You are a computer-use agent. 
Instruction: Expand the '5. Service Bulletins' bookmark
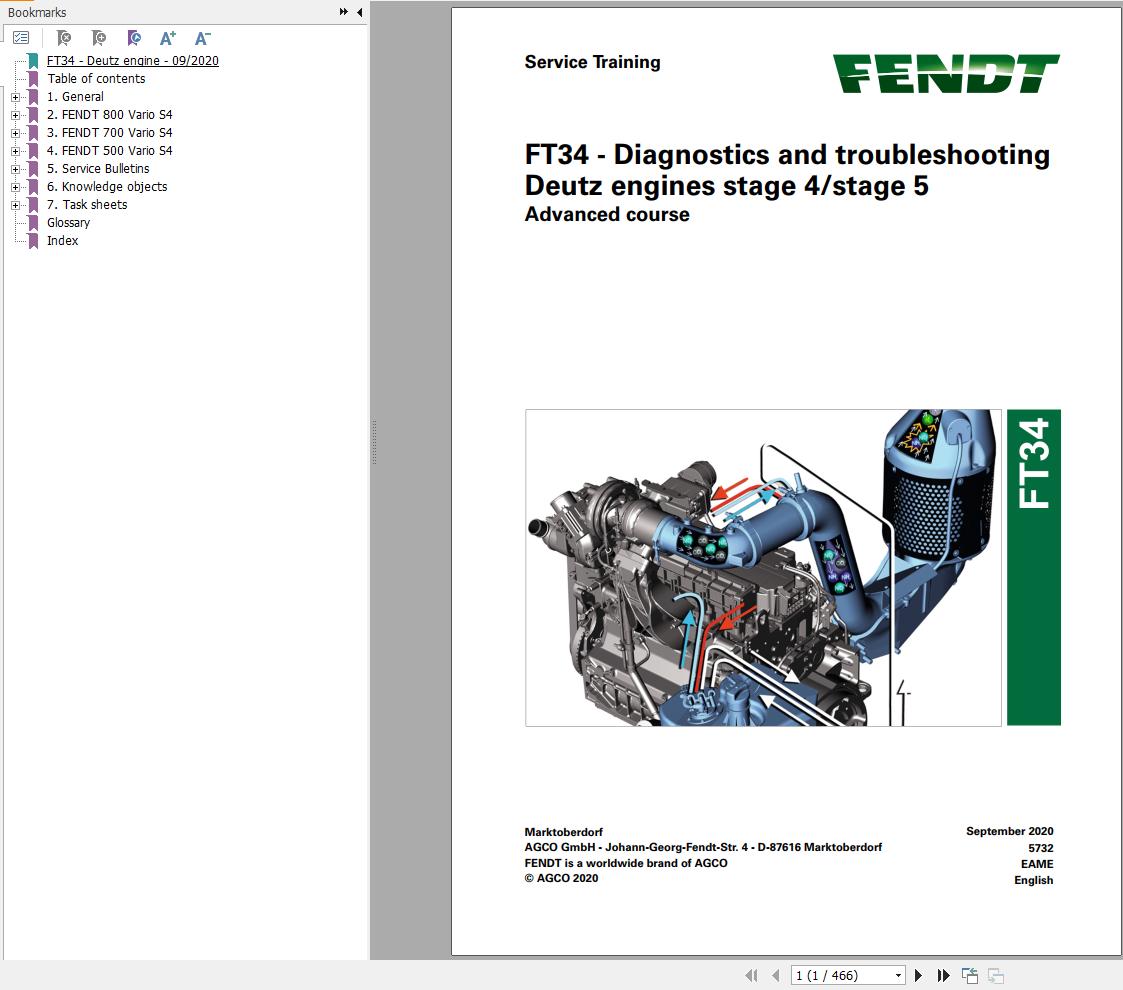click(16, 169)
